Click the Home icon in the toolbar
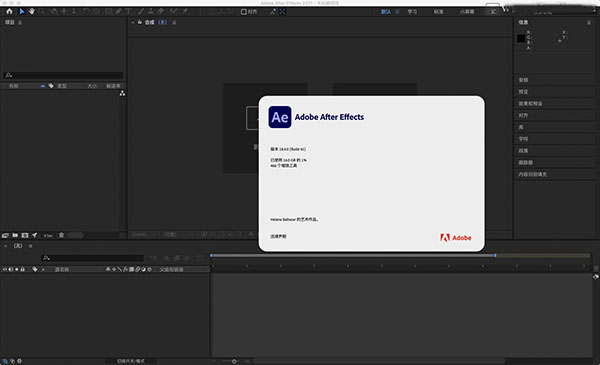Viewport: 600px width, 365px height. click(x=9, y=11)
